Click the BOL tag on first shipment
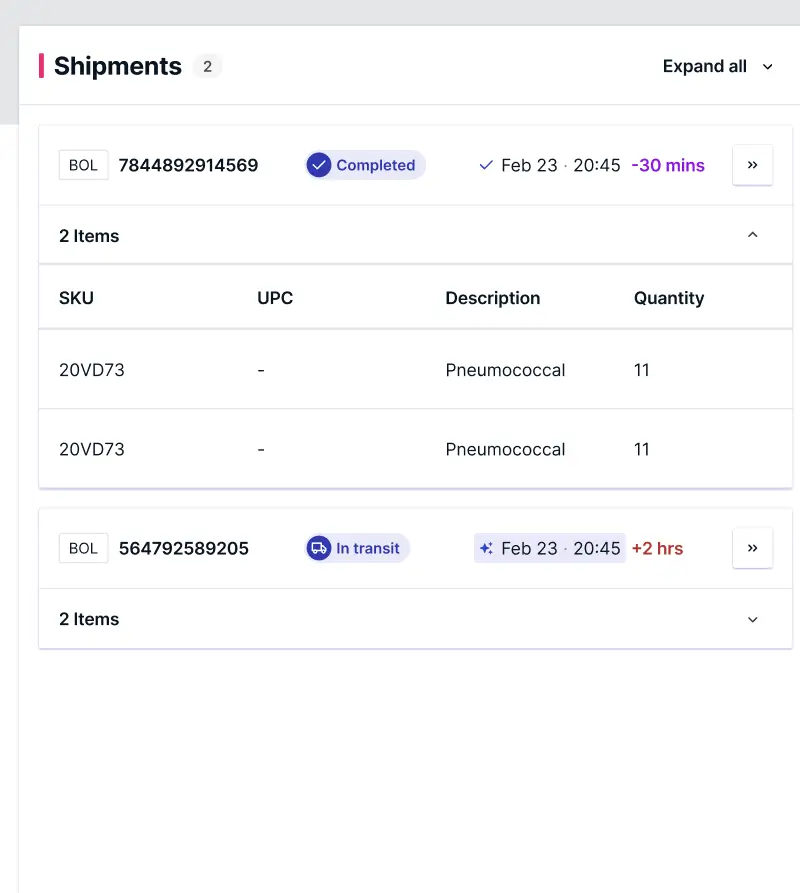800x893 pixels. pos(83,165)
